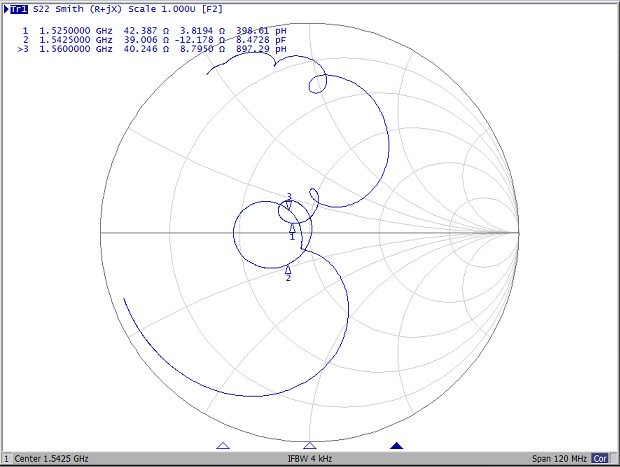Image resolution: width=620 pixels, height=467 pixels.
Task: Click the S22 measurement parameter label
Action: coord(44,9)
